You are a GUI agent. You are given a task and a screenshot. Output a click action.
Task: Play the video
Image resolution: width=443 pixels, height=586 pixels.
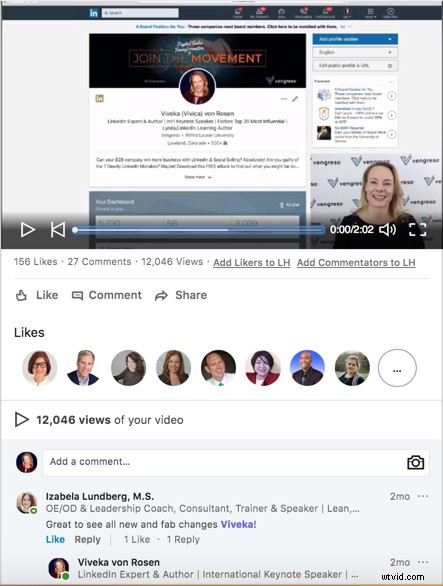(28, 229)
